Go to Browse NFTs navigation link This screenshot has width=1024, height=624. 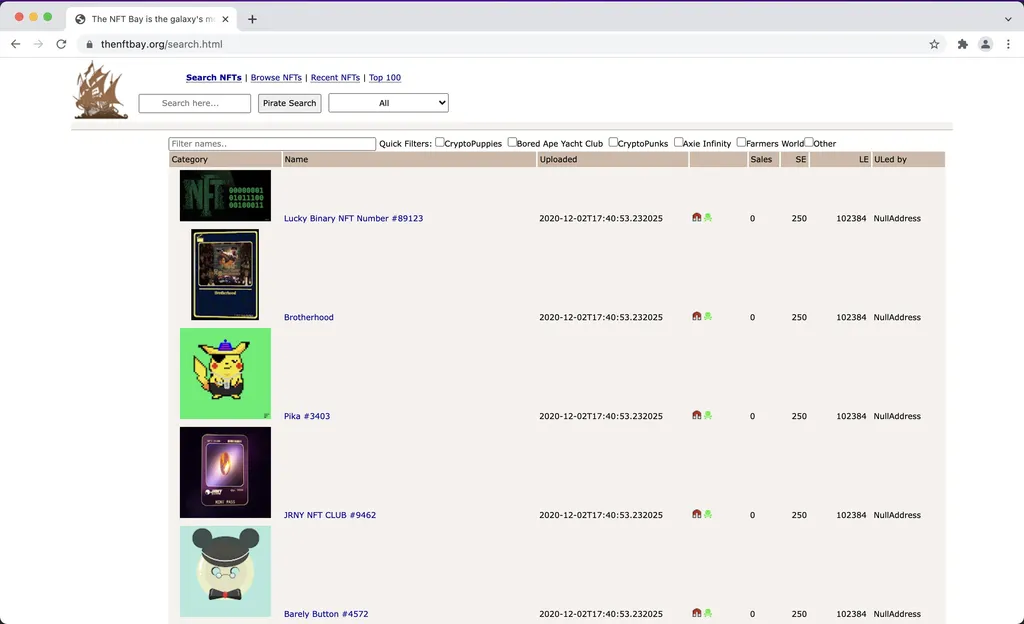click(276, 78)
